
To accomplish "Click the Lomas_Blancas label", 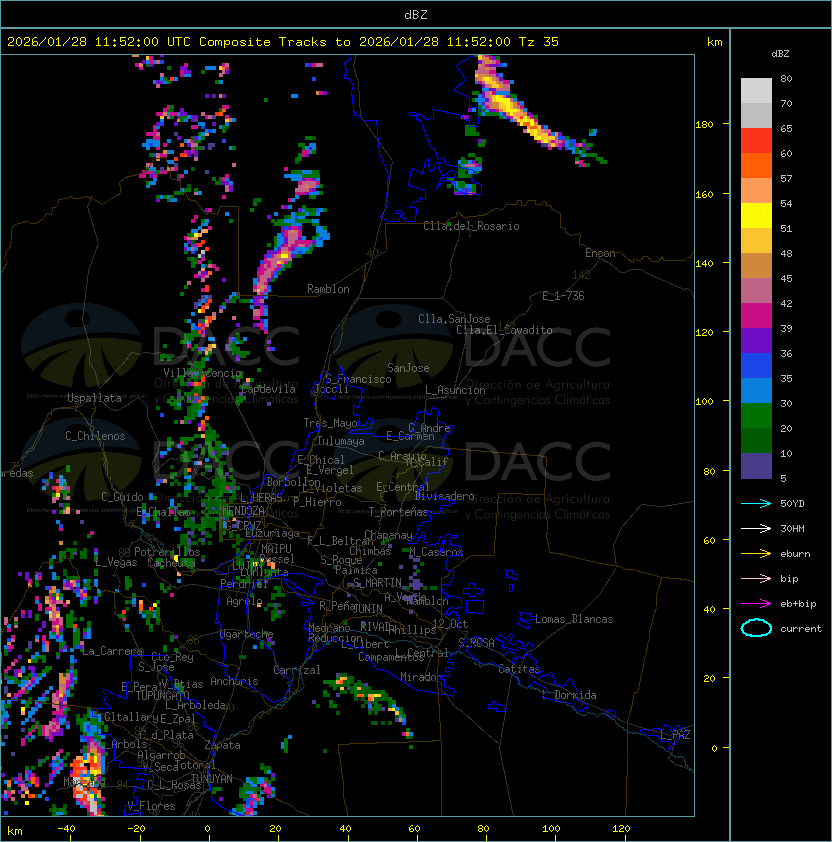I will coord(574,619).
